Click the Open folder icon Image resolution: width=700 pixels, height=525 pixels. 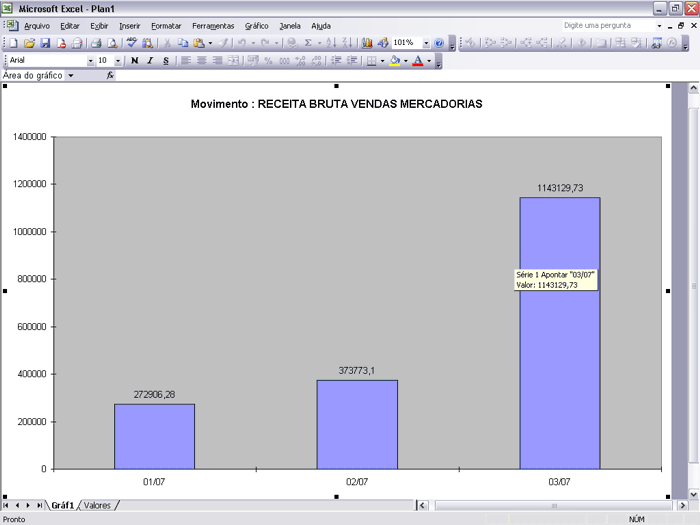29,43
